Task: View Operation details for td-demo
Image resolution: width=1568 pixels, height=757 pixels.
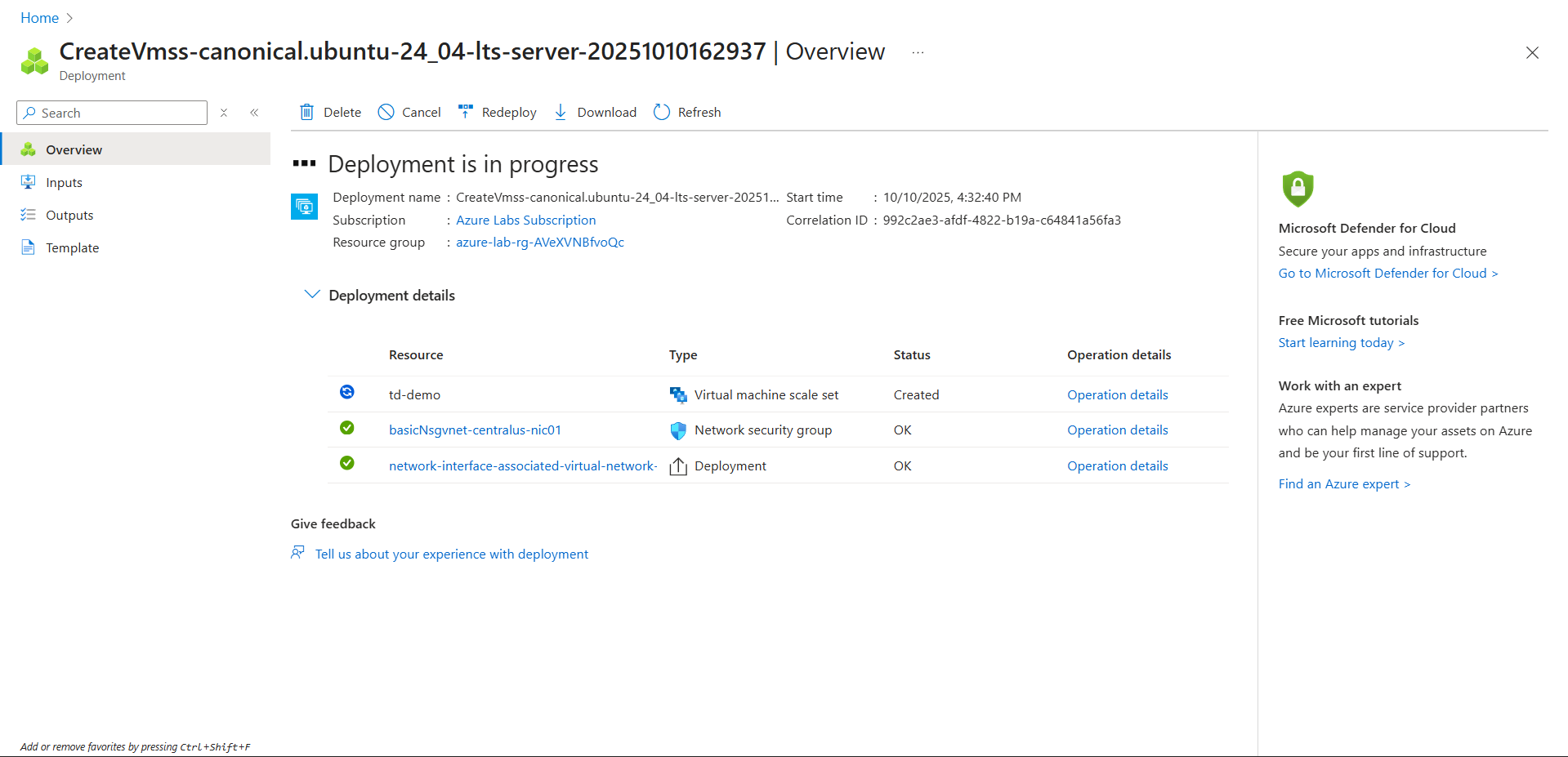Action: (1117, 394)
